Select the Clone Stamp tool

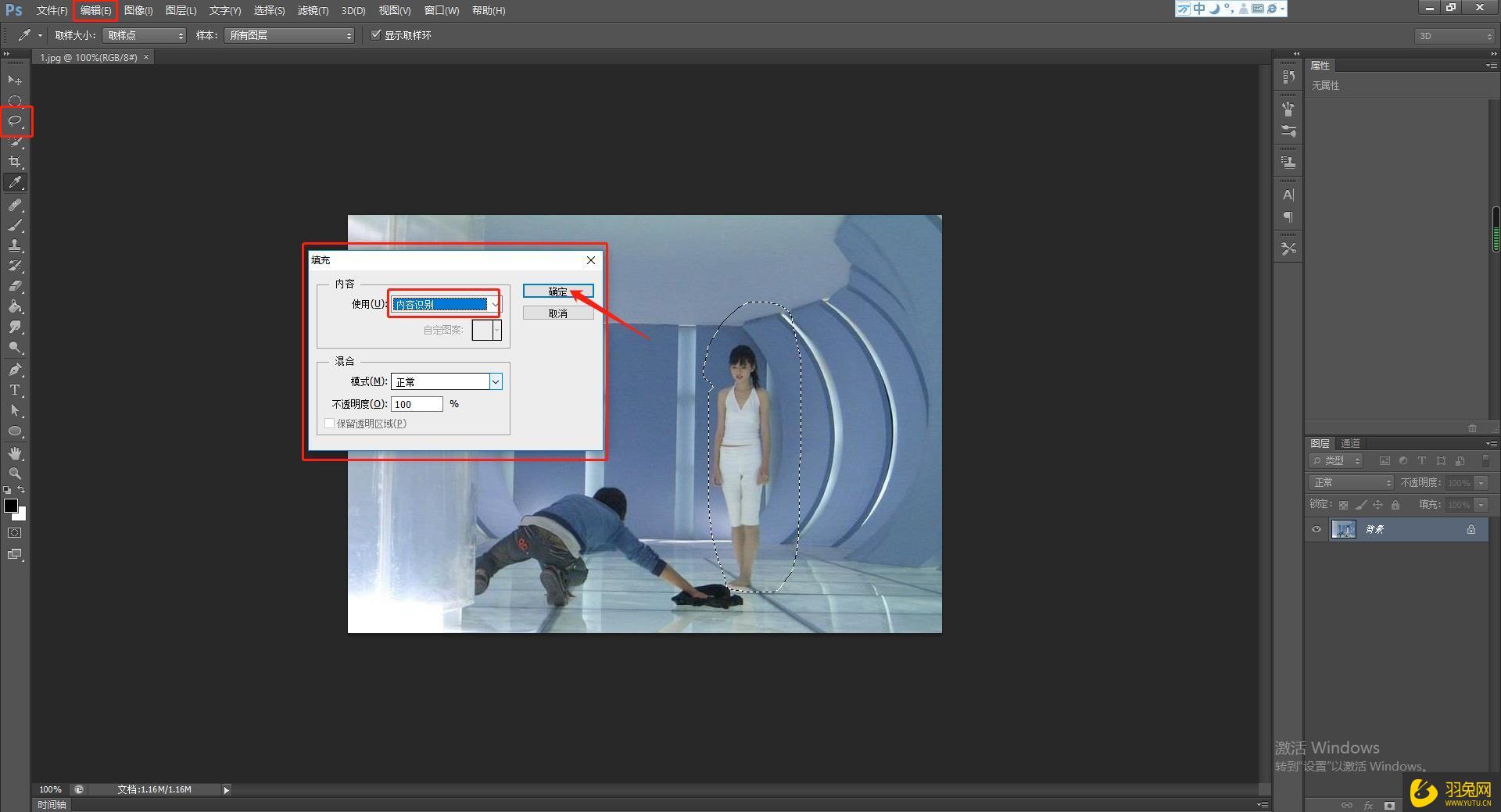[15, 245]
